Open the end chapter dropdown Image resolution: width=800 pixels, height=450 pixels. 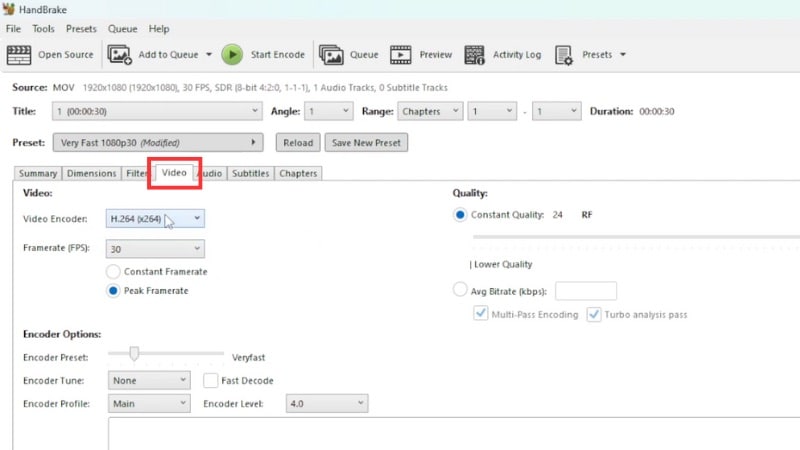[x=556, y=111]
